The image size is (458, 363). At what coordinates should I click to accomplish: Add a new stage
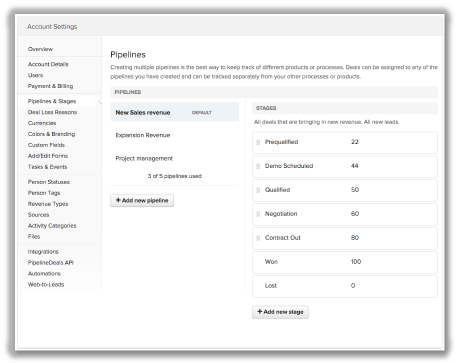[280, 312]
